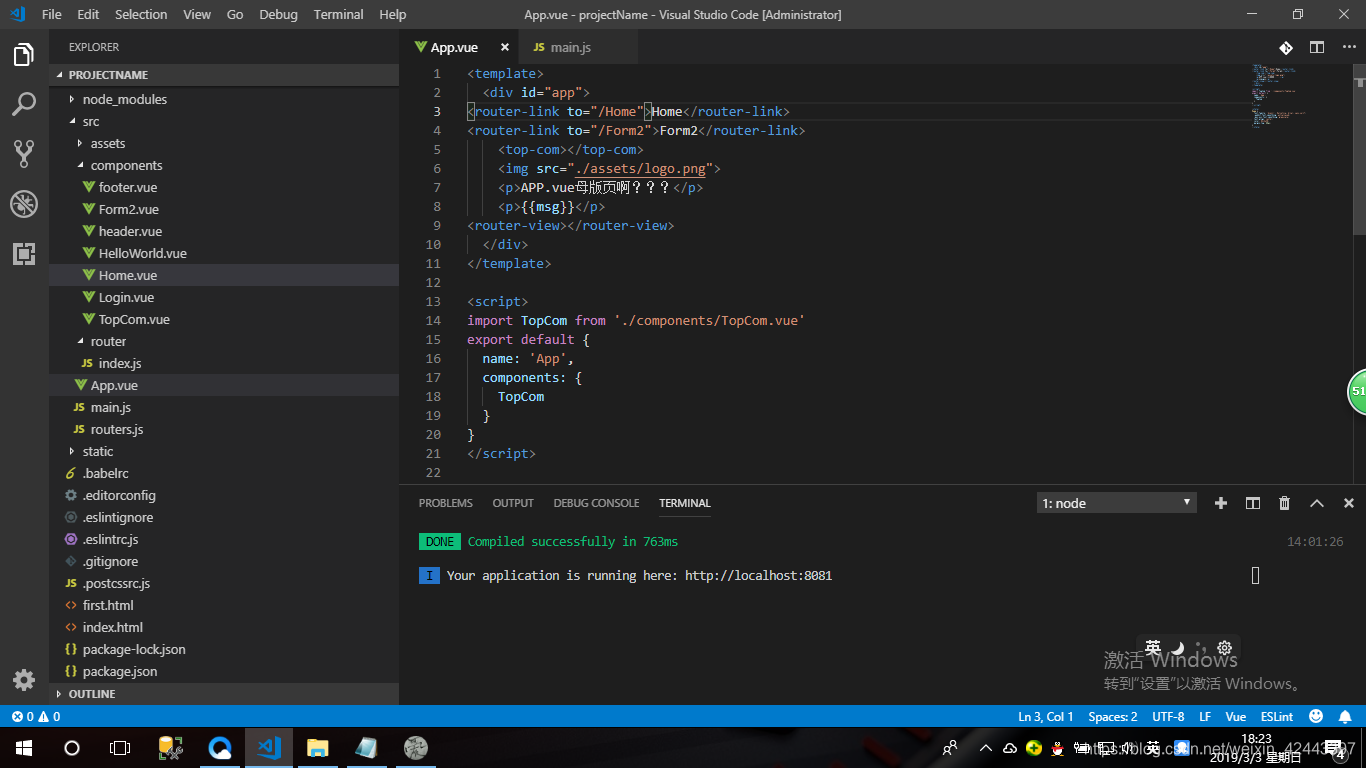Open Task View on taskbar
The width and height of the screenshot is (1366, 768).
click(x=120, y=748)
